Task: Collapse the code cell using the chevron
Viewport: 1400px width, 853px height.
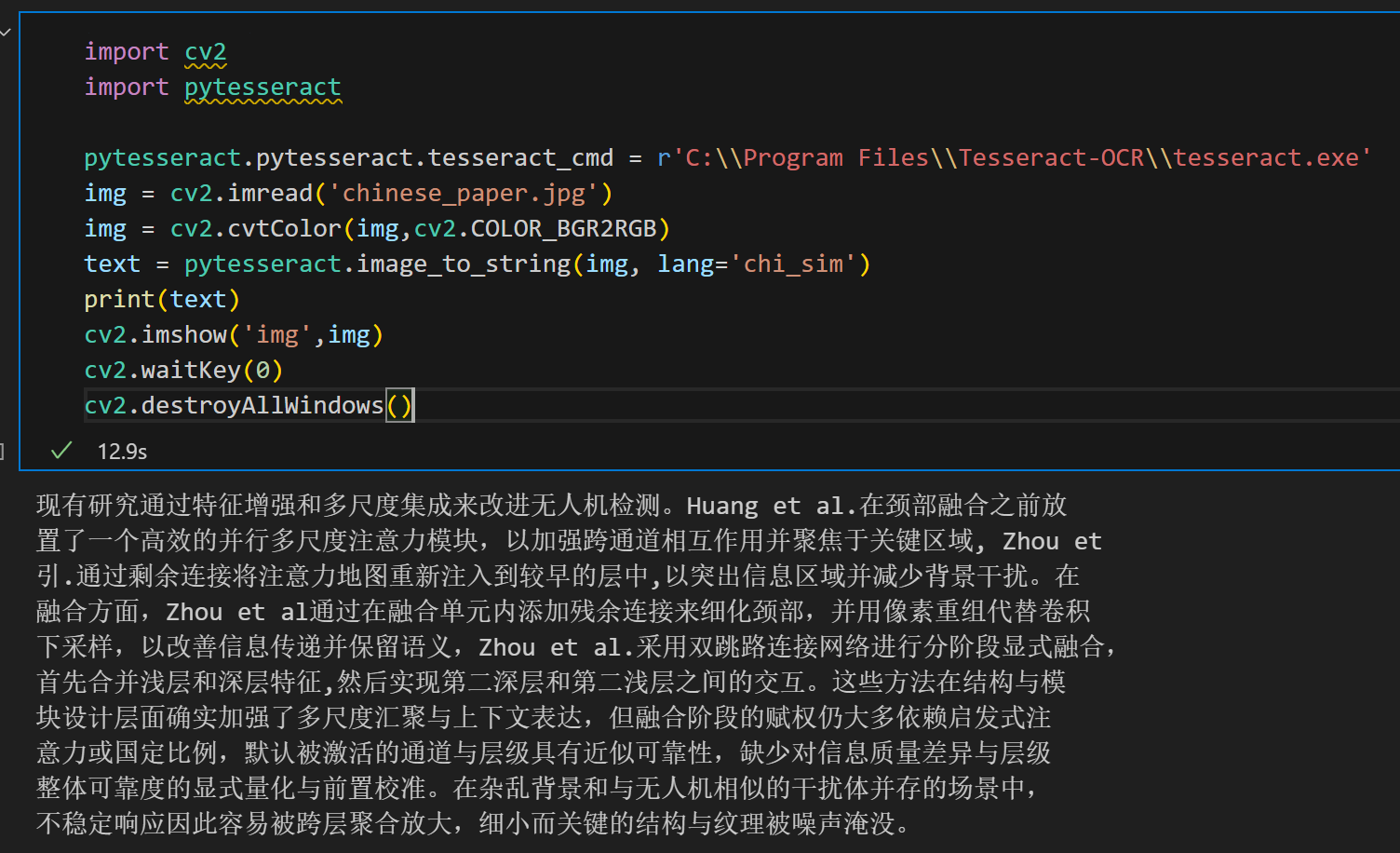Action: [x=6, y=31]
